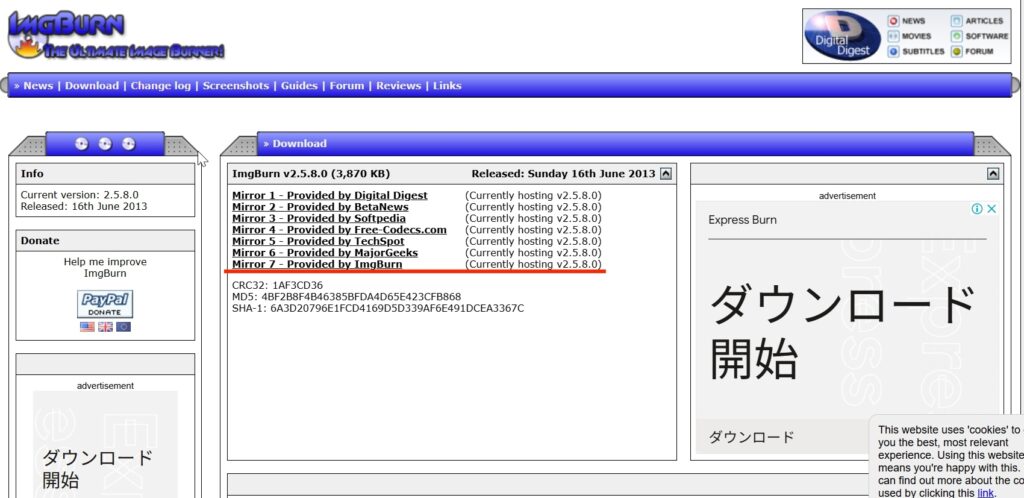This screenshot has width=1024, height=498.
Task: Choose the UK flag donate currency
Action: 105,327
